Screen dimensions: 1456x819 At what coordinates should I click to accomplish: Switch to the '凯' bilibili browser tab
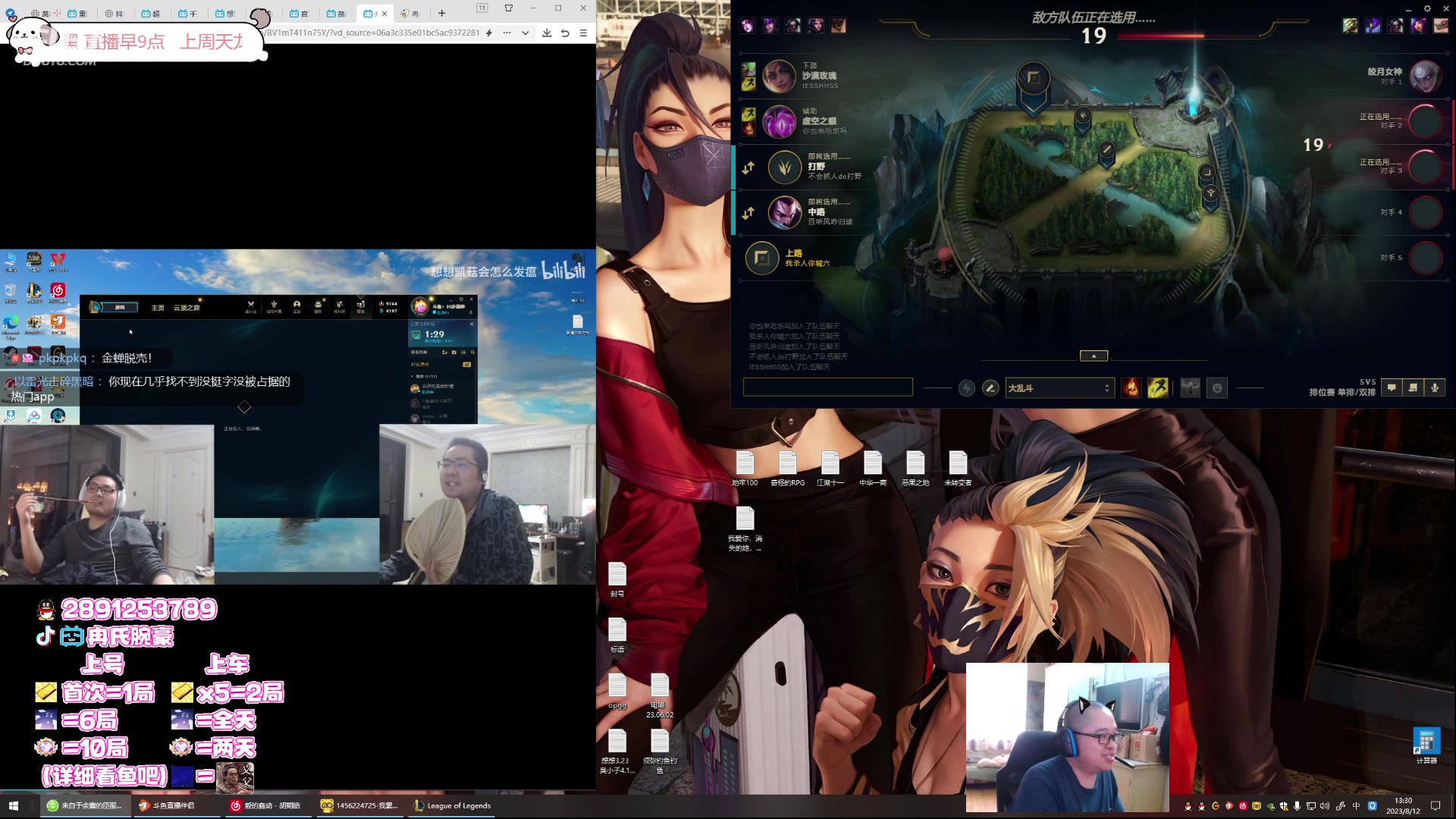tap(336, 13)
